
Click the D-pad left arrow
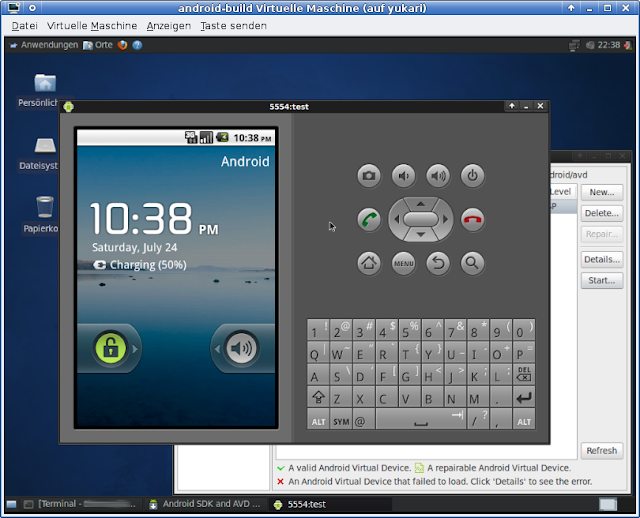click(396, 220)
